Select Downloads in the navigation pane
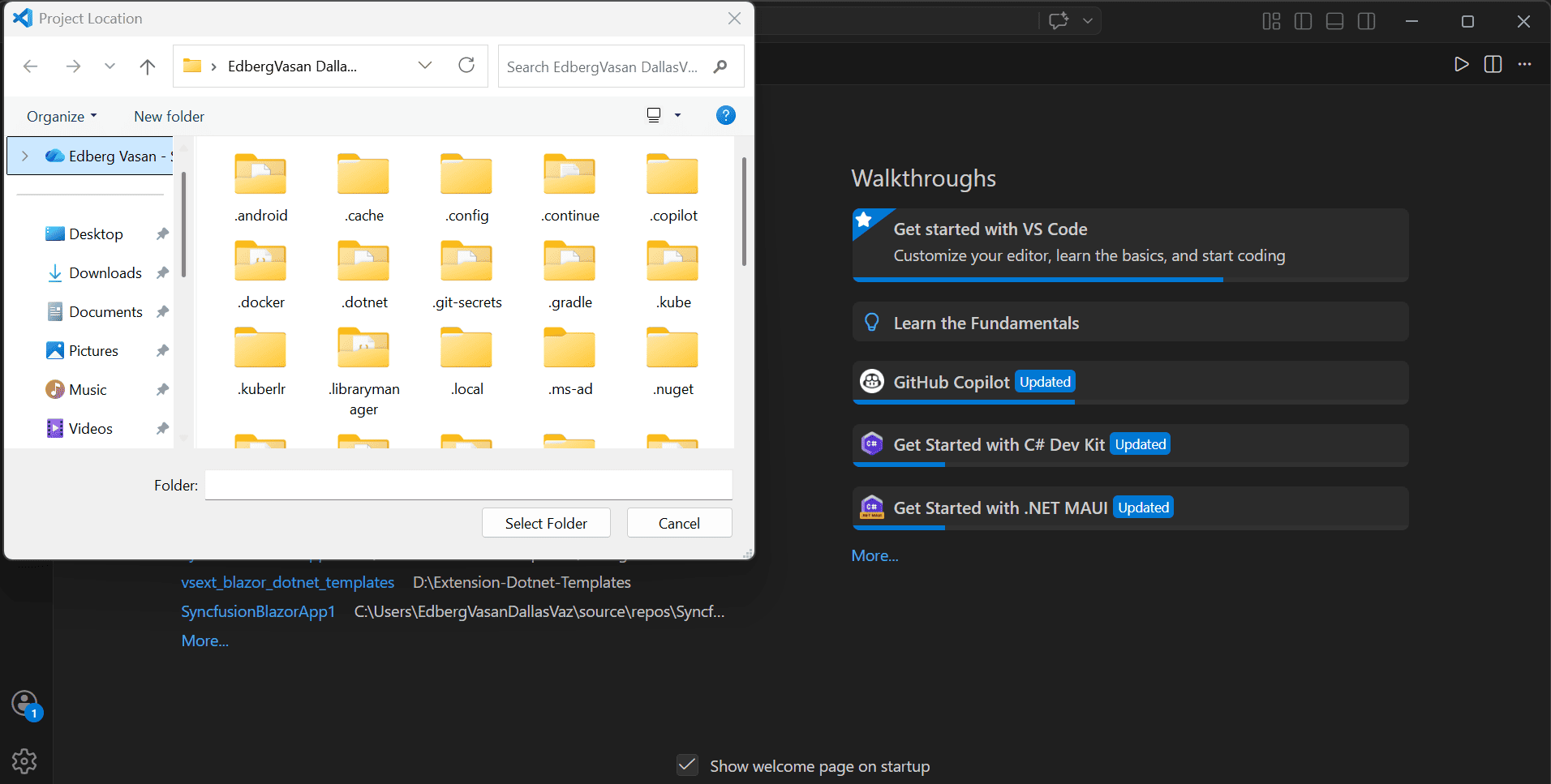The width and height of the screenshot is (1551, 784). (105, 273)
